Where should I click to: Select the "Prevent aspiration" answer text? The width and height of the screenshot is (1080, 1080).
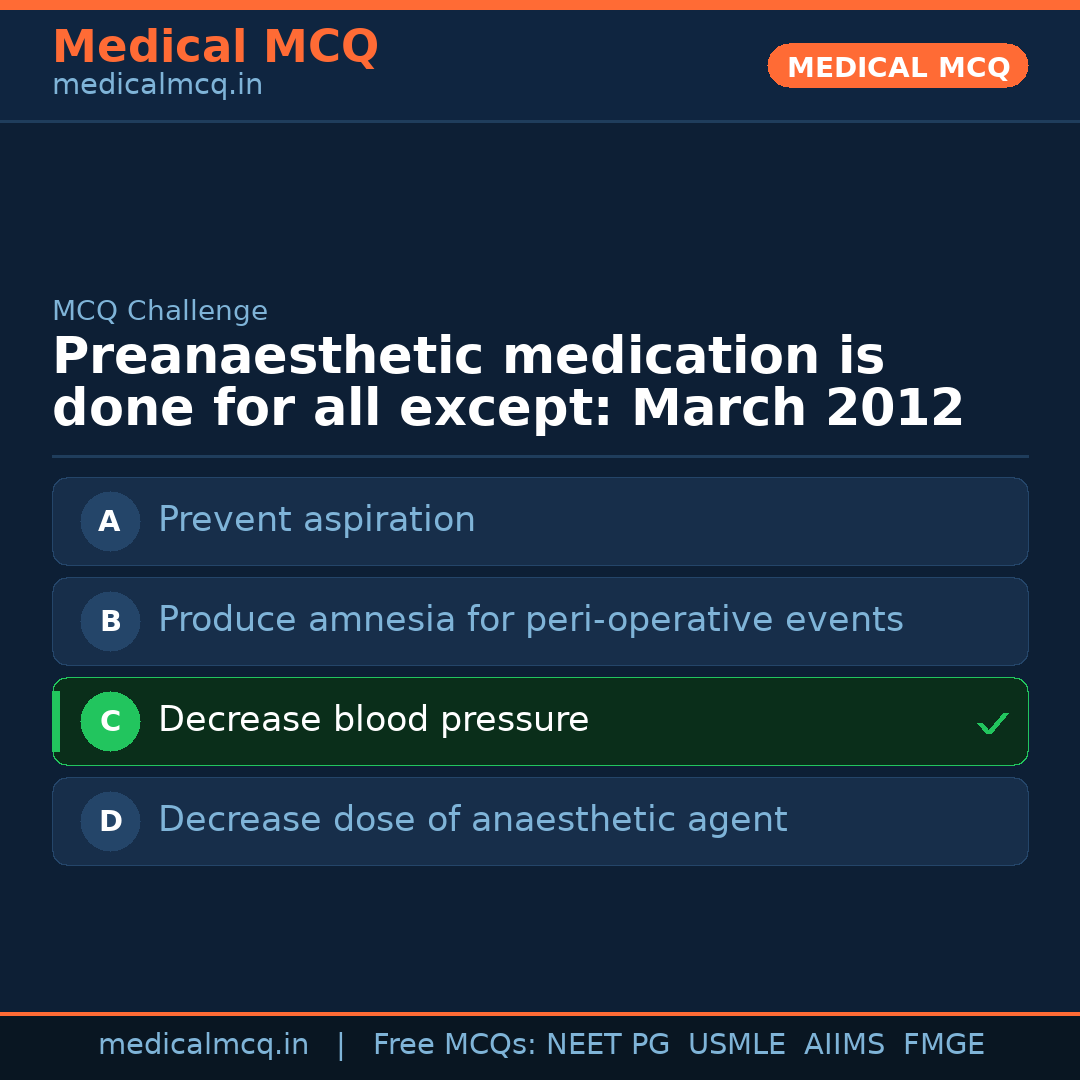[x=316, y=520]
